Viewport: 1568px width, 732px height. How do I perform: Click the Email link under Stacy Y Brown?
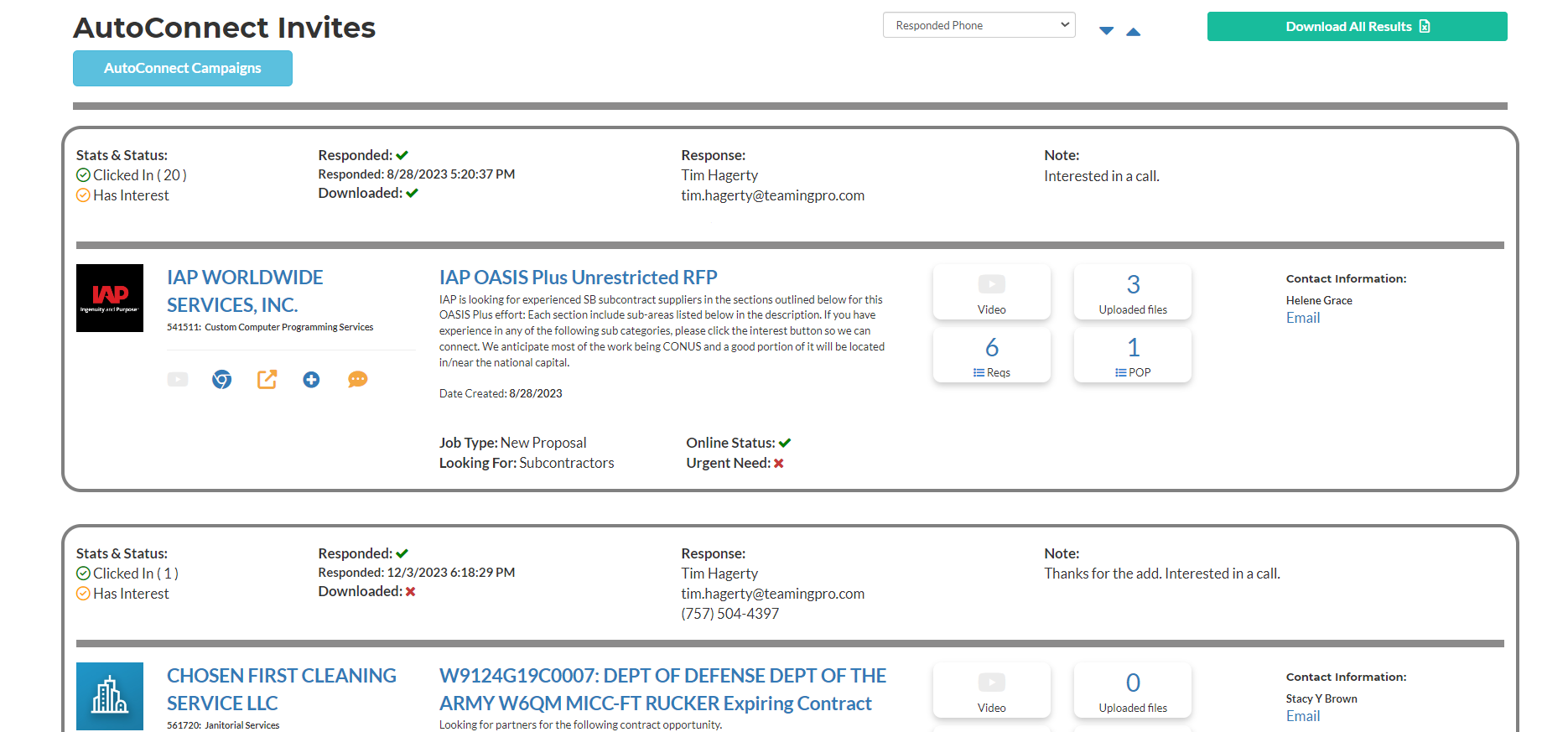[1302, 716]
